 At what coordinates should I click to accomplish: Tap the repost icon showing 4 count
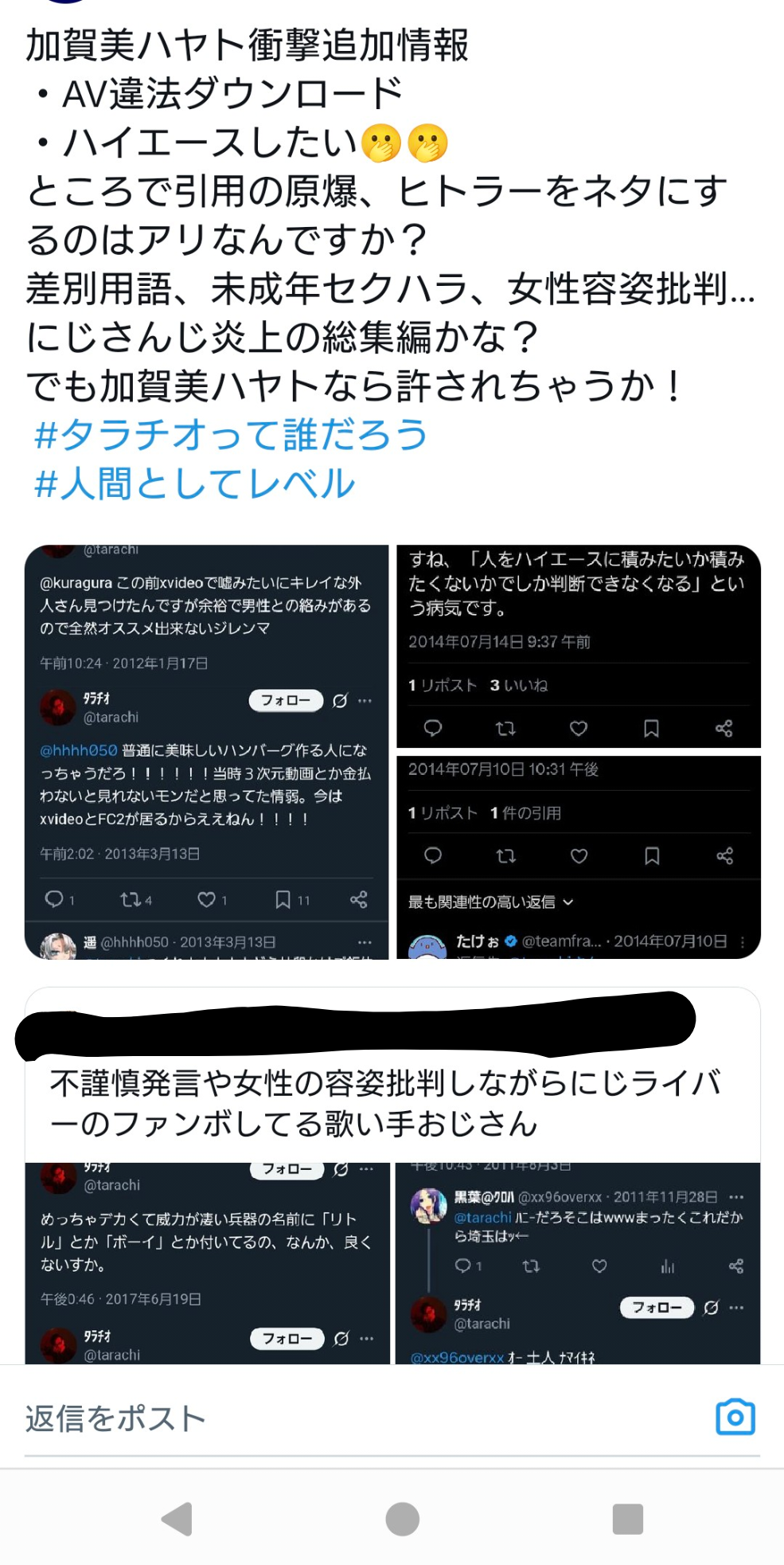click(135, 900)
